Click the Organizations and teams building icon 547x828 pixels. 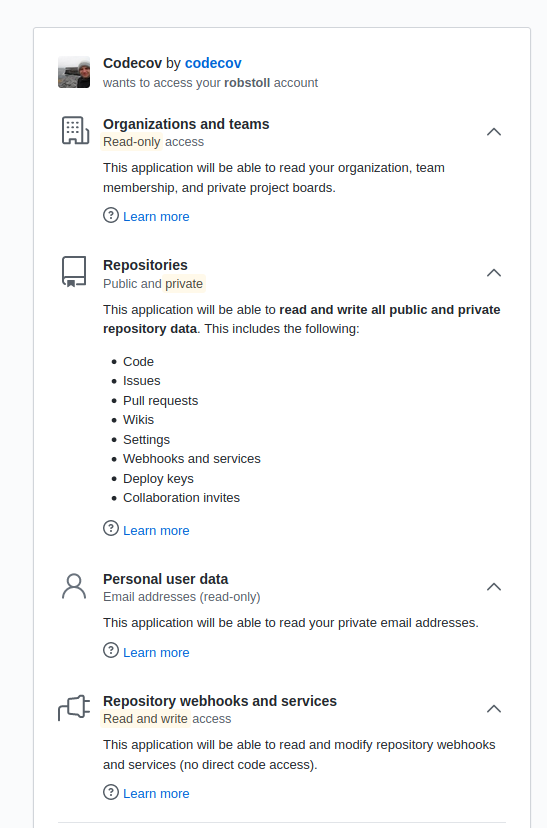pyautogui.click(x=76, y=130)
